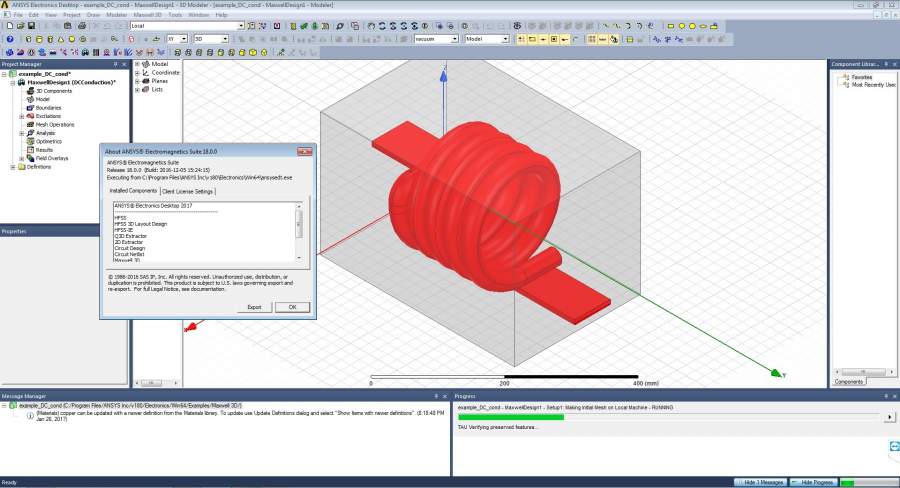Screen dimensions: 900x488
Task: Click the info icon in Message Manager
Action: pos(30,416)
